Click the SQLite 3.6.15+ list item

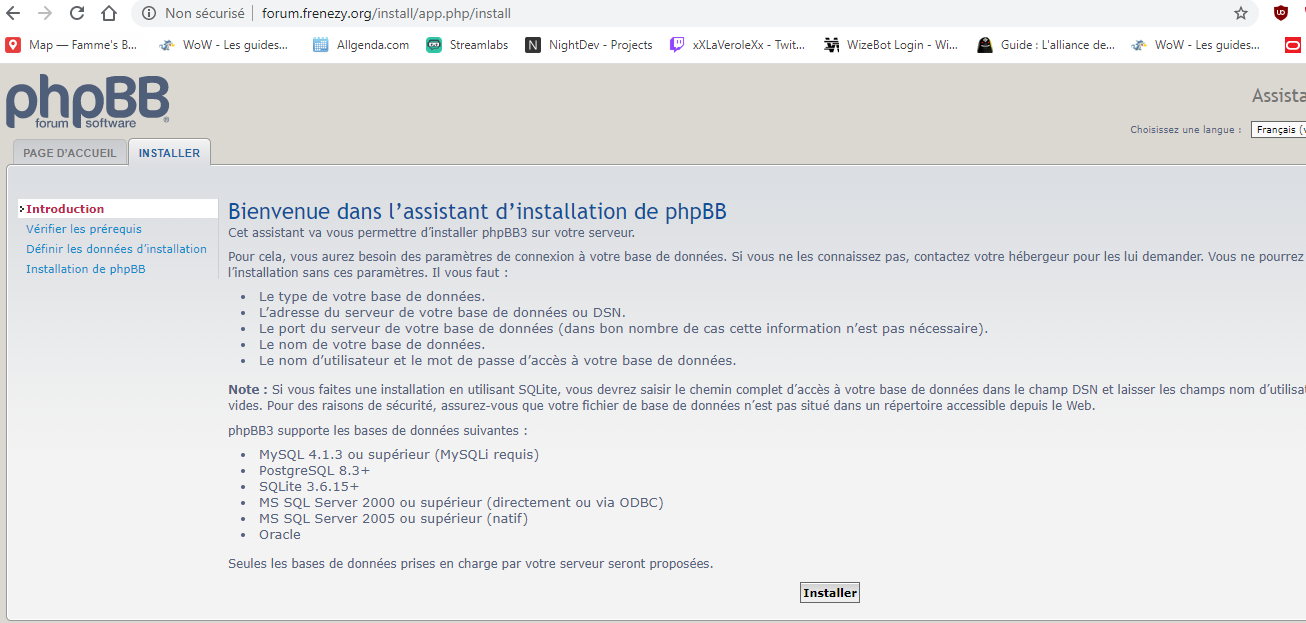[x=309, y=486]
